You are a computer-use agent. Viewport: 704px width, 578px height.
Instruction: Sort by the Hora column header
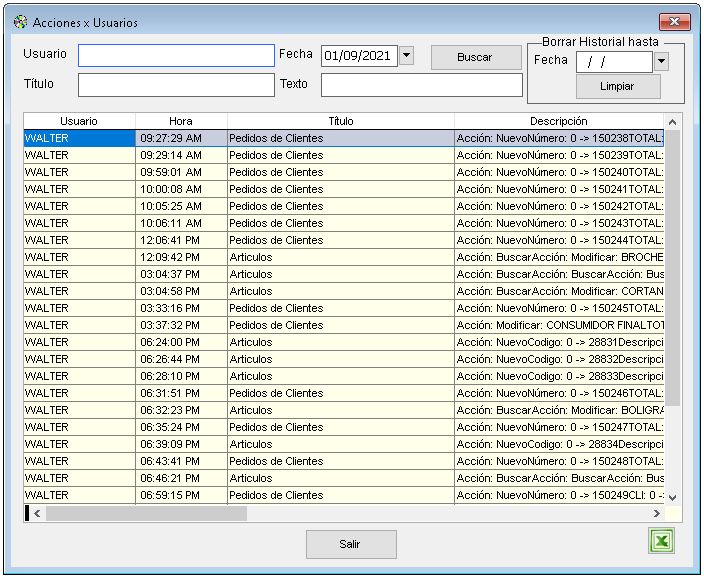[181, 121]
